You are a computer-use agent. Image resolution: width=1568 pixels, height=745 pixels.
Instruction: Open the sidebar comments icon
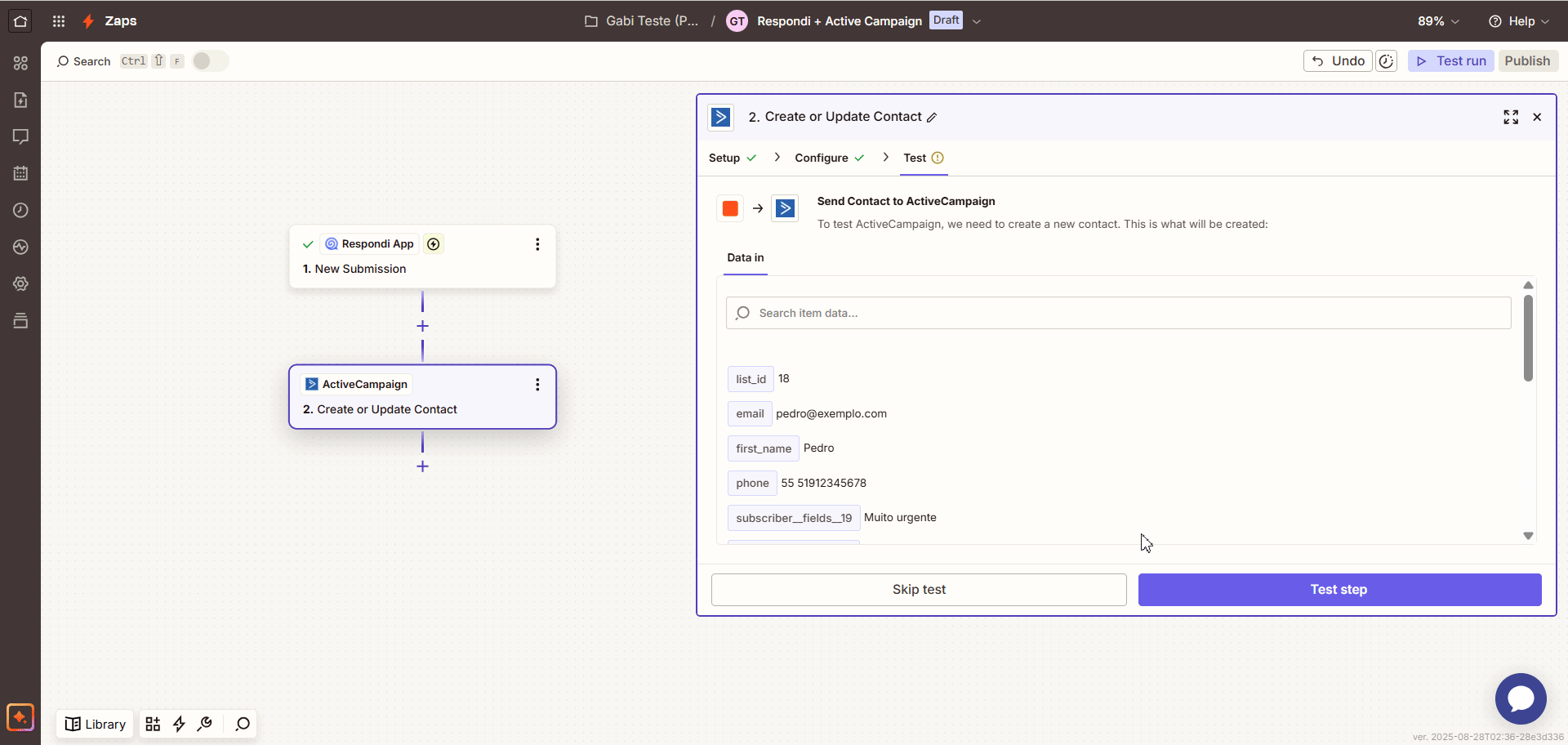[20, 136]
